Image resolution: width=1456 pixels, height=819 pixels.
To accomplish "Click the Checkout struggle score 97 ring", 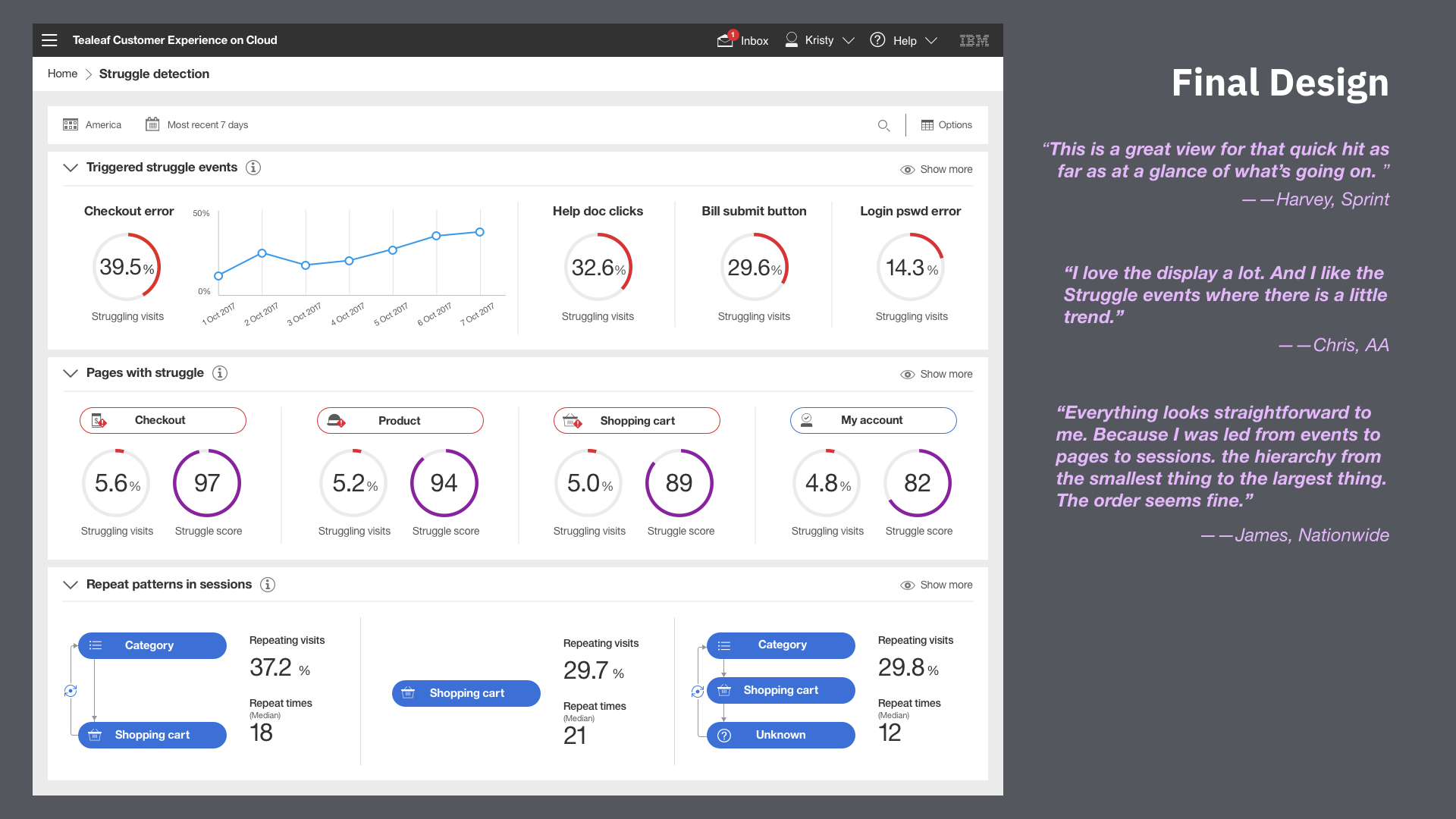I will [x=207, y=483].
